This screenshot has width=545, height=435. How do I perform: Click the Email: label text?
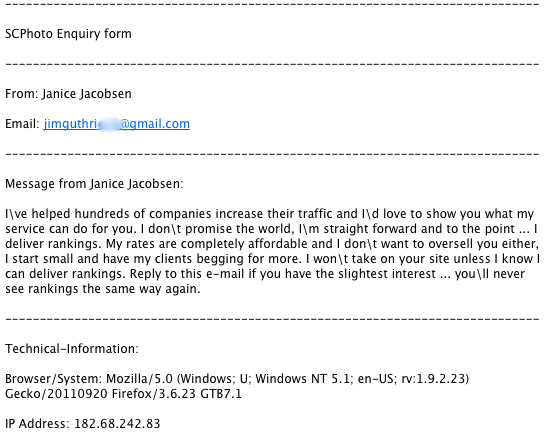point(22,124)
